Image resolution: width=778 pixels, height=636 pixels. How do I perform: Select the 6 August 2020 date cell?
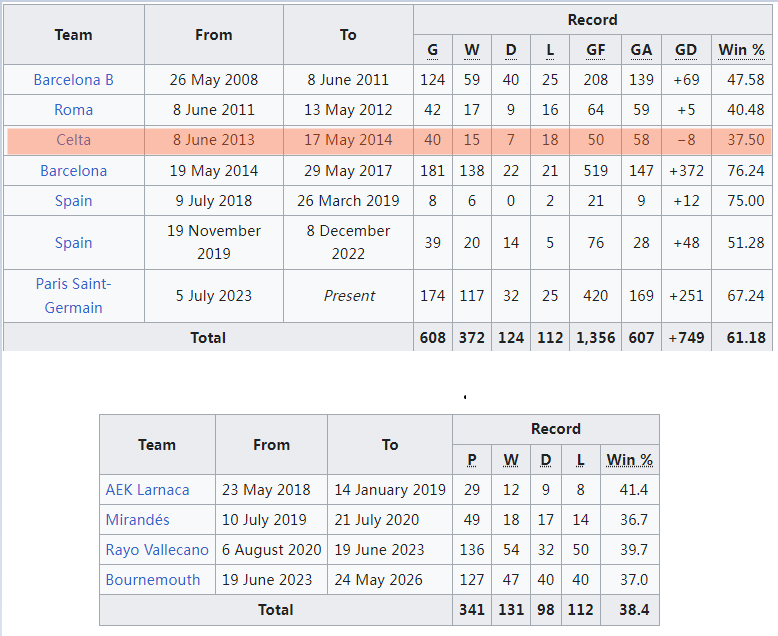click(271, 550)
